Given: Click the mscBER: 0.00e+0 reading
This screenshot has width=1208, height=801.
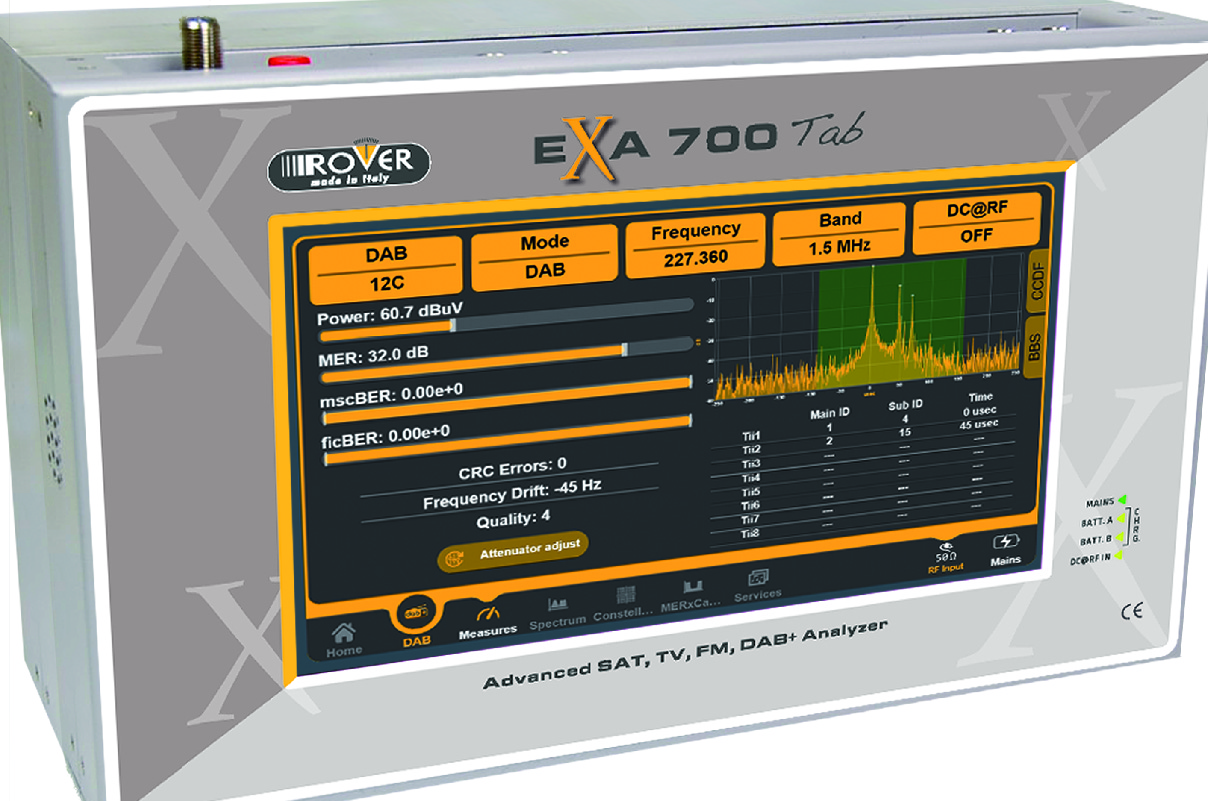Looking at the screenshot, I should pos(391,395).
